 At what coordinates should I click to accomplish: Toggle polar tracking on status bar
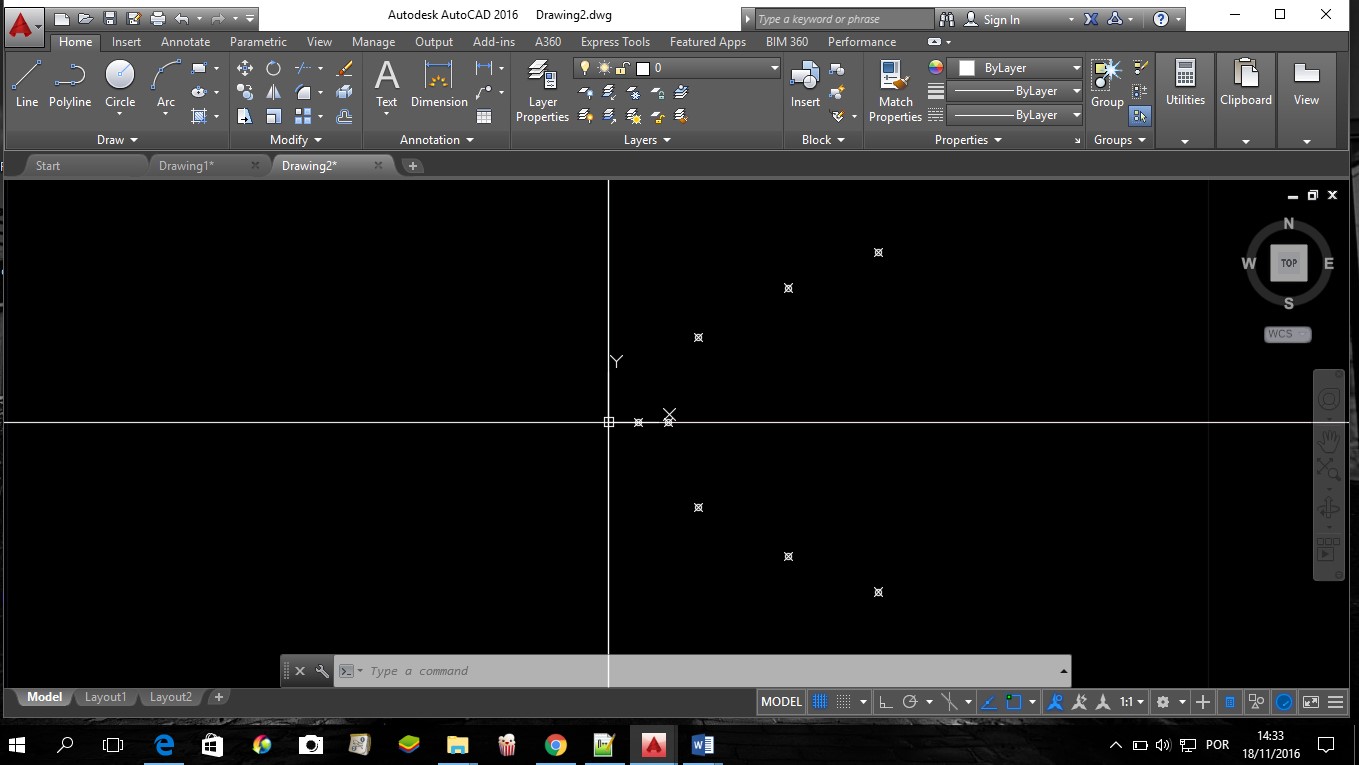910,702
